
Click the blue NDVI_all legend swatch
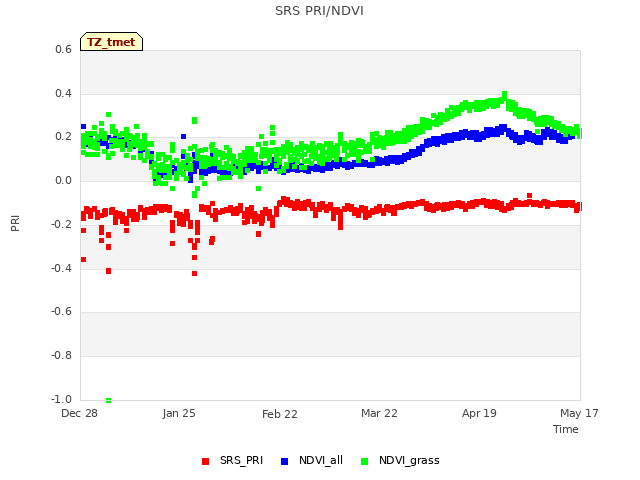[284, 461]
